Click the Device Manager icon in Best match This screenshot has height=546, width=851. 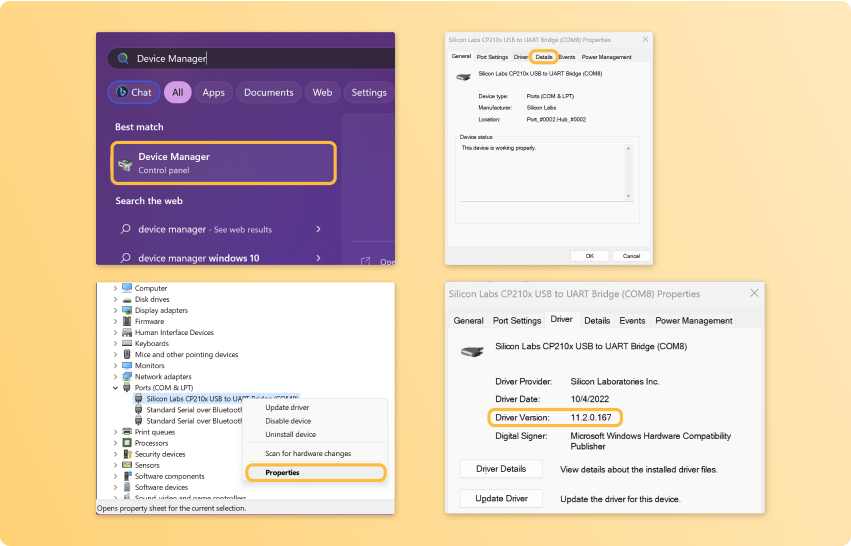125,164
